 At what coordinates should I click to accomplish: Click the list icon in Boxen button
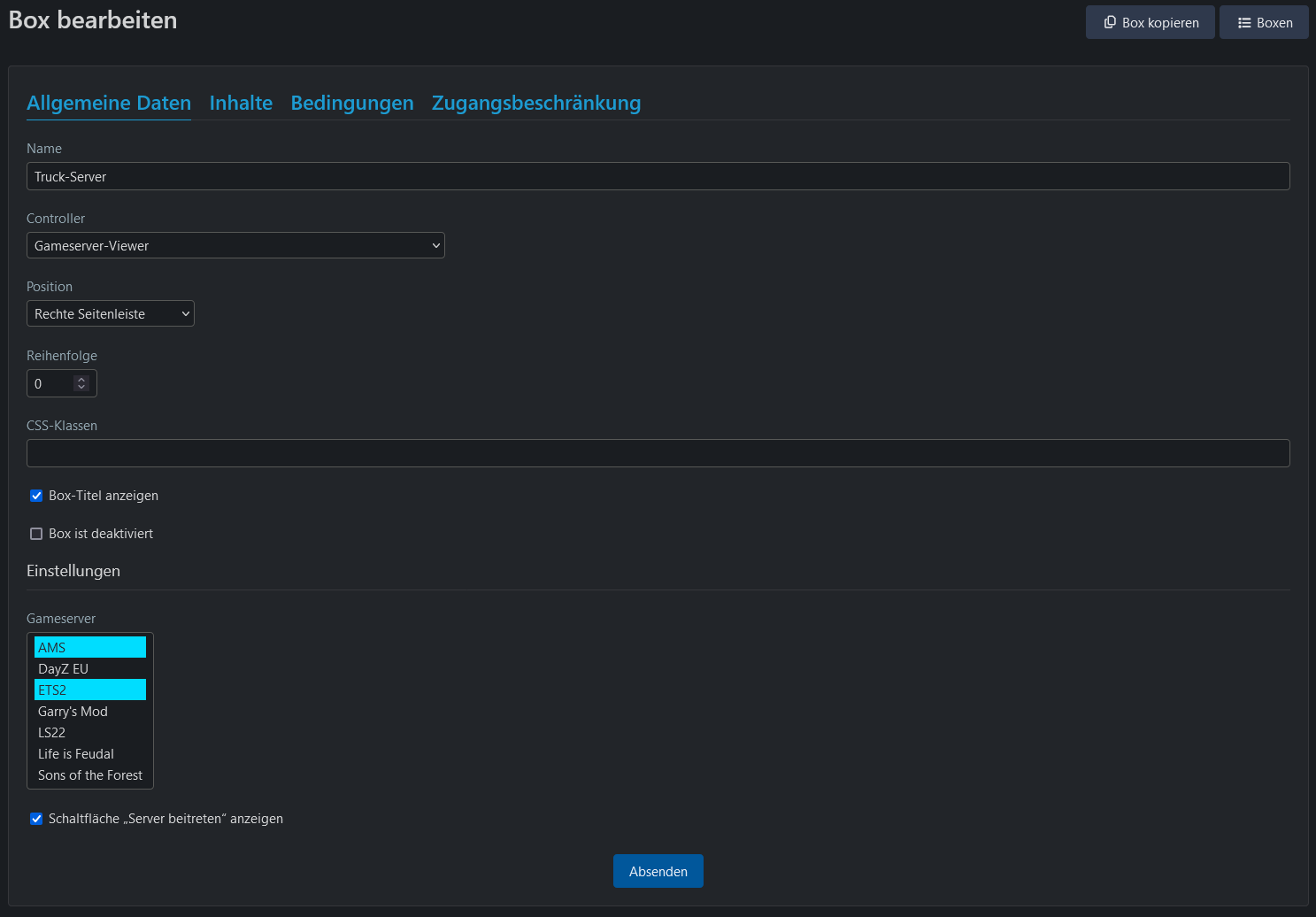pos(1244,23)
